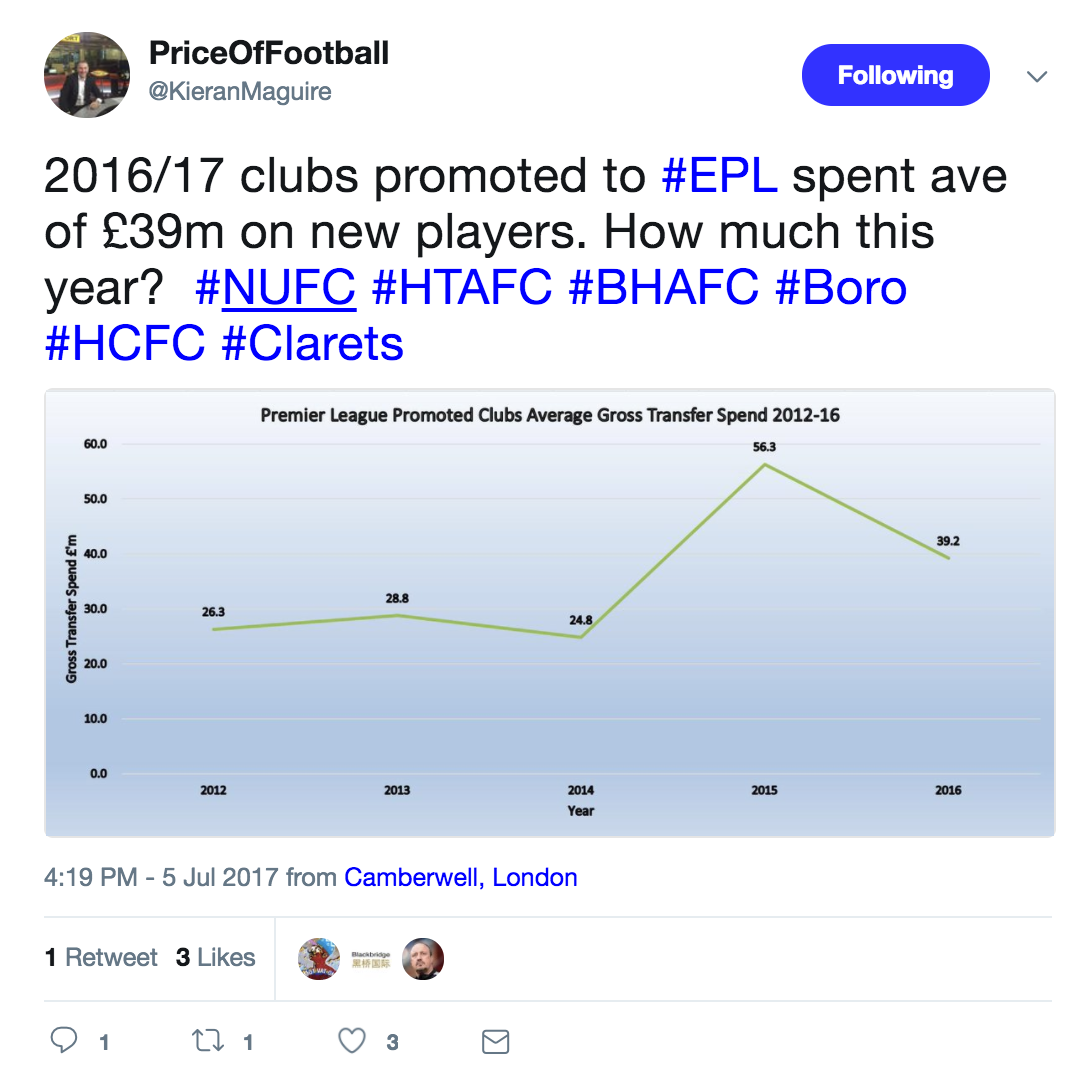Image resolution: width=1086 pixels, height=1090 pixels.
Task: Open the Camberwell, London location link
Action: click(x=461, y=877)
